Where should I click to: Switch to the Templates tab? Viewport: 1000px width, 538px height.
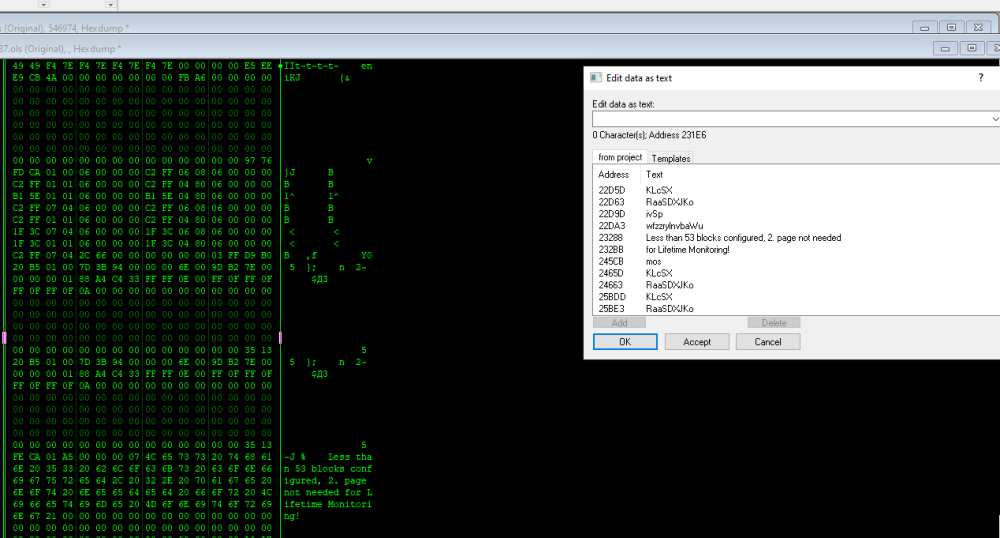click(x=670, y=159)
